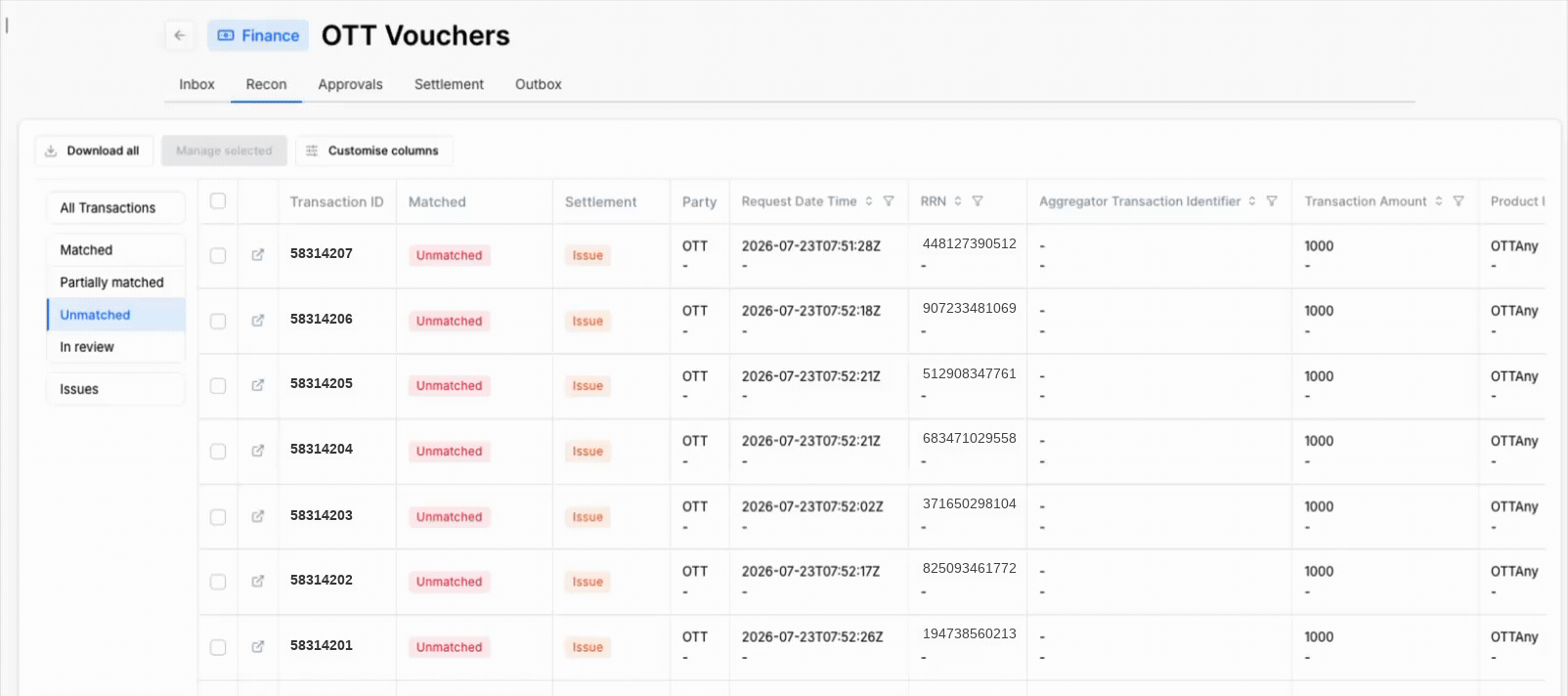The image size is (1568, 696).
Task: Open Customise columns
Action: coord(373,151)
